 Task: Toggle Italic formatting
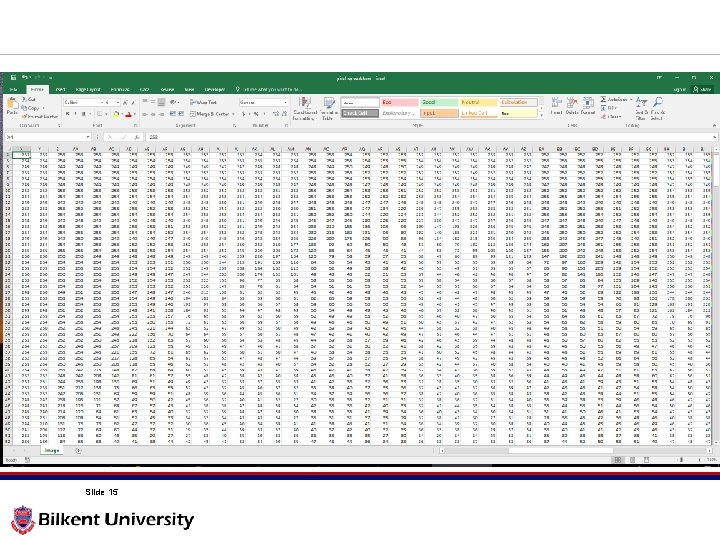[75, 114]
